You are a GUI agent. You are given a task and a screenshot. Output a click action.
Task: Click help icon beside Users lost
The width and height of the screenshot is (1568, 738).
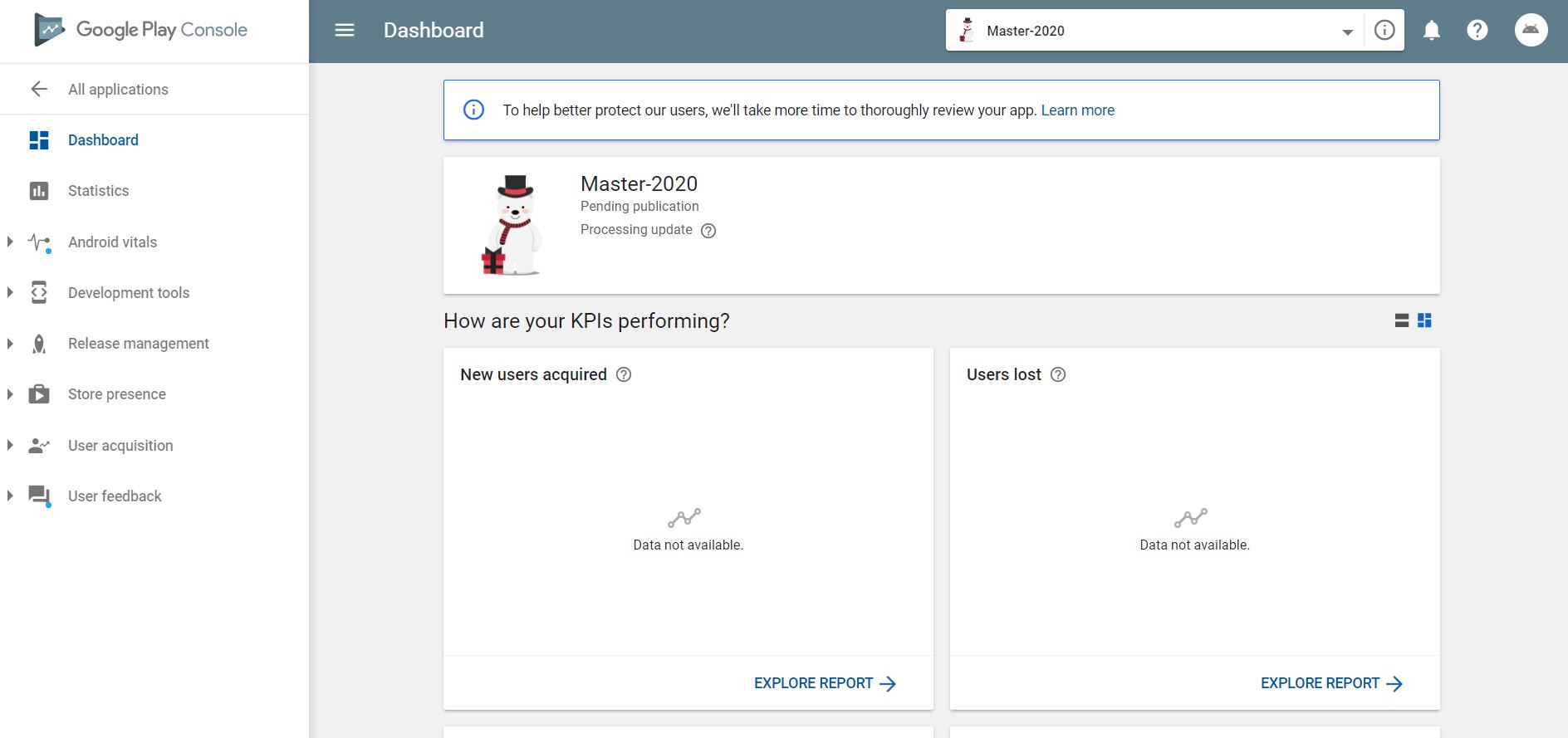pyautogui.click(x=1058, y=374)
